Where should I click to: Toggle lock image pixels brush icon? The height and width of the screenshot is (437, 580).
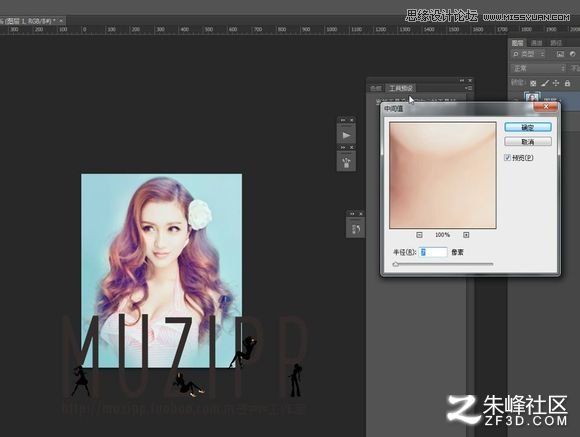pyautogui.click(x=544, y=83)
